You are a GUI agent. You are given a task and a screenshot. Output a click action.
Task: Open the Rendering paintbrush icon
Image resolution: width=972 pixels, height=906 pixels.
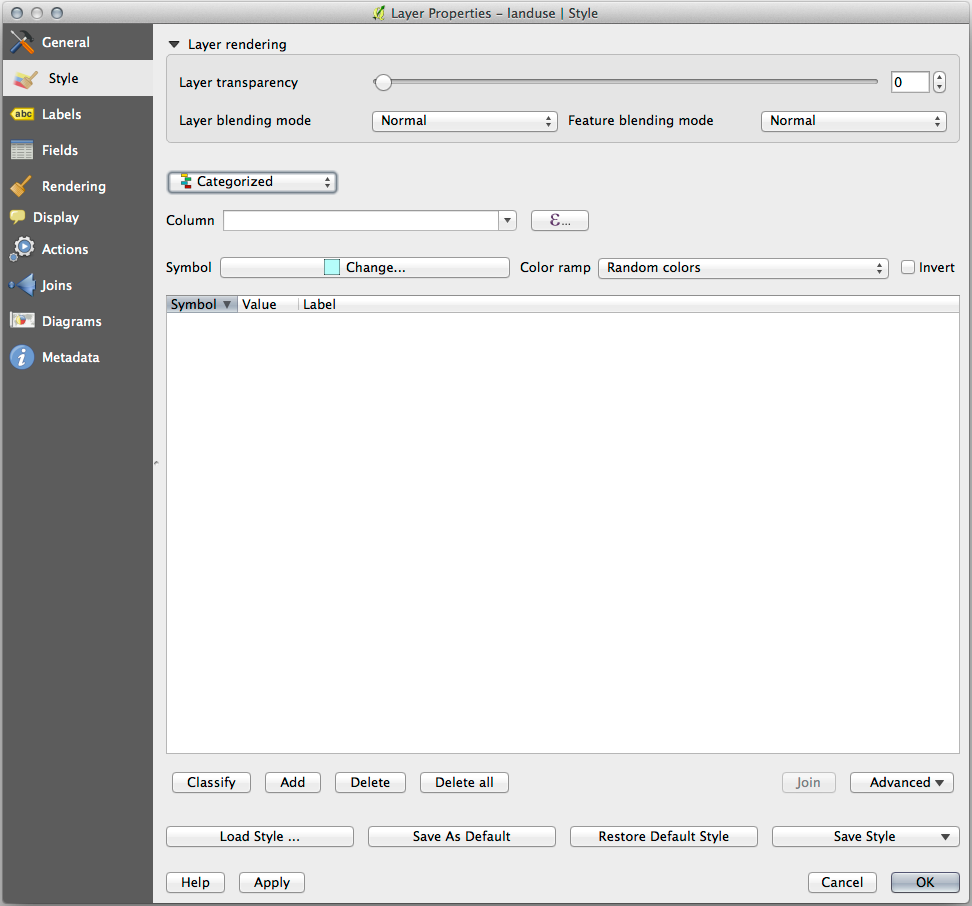click(x=22, y=187)
